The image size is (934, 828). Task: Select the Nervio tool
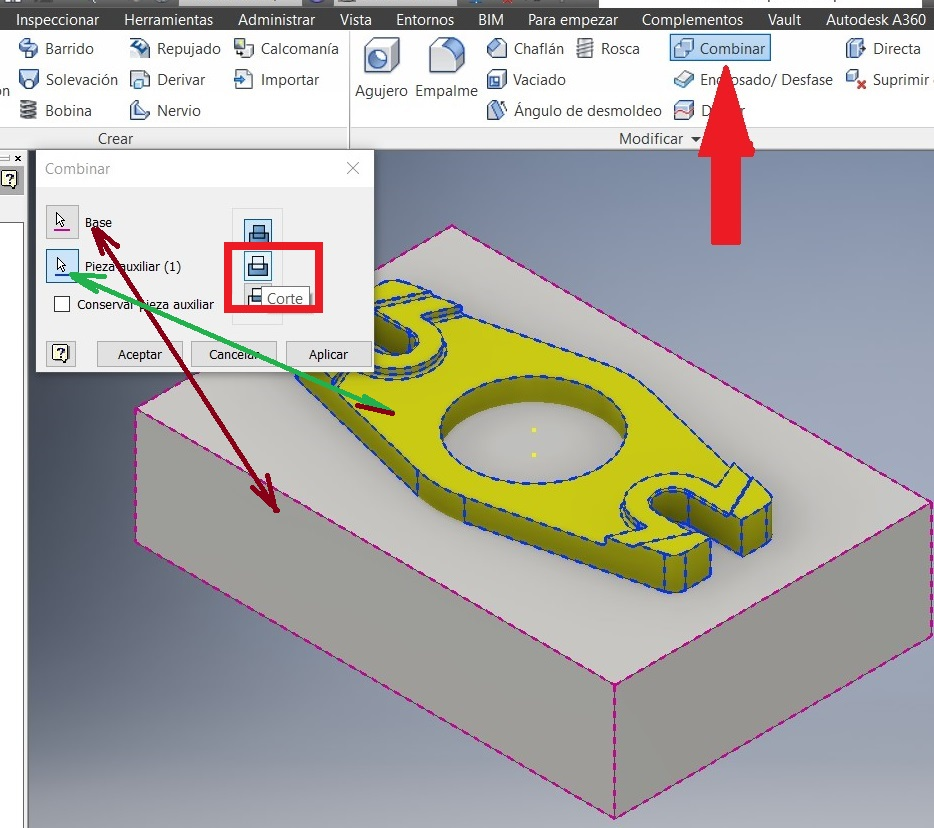click(165, 110)
